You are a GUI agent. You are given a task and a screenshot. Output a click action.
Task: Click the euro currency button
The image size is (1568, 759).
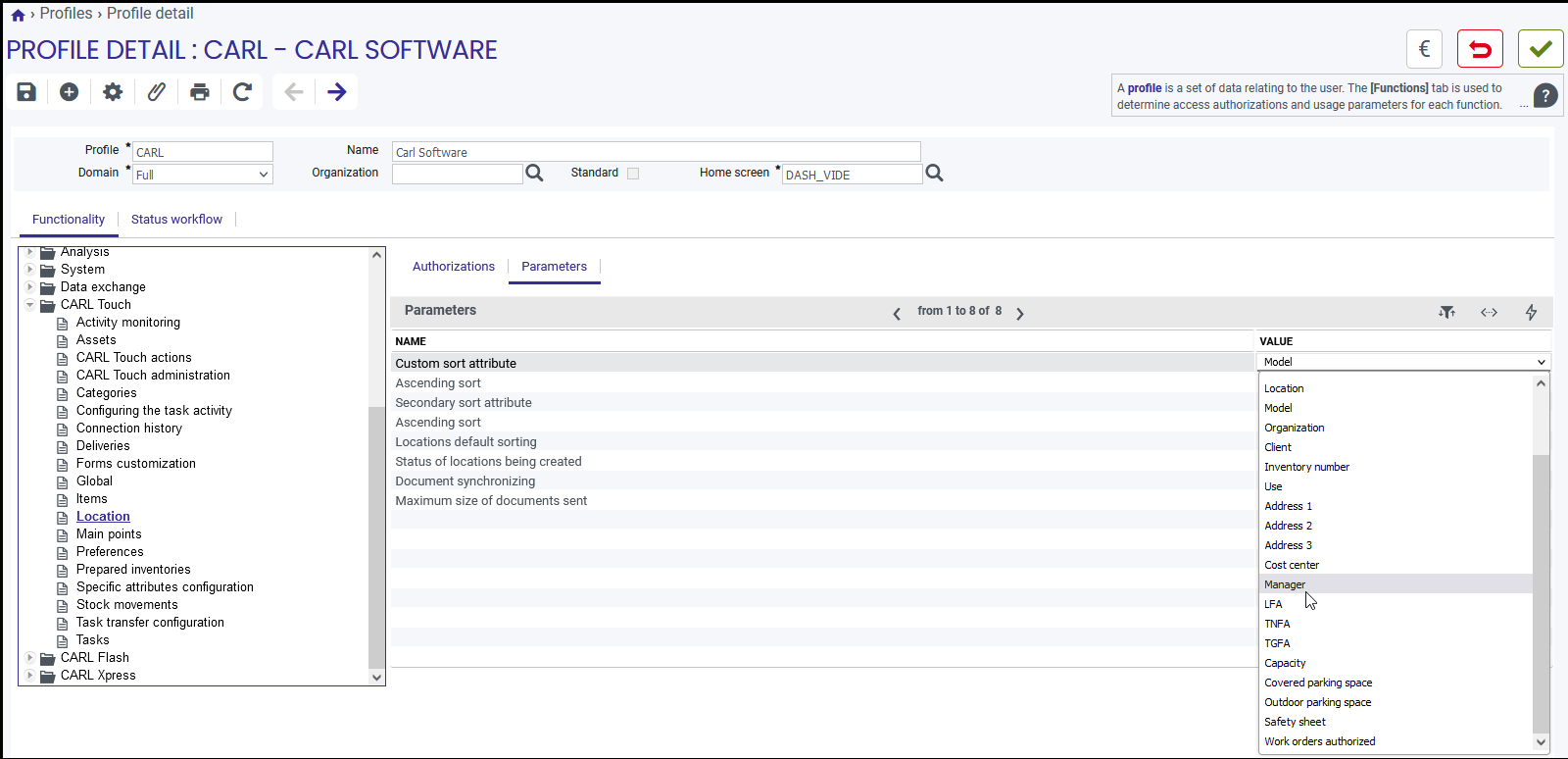click(x=1424, y=48)
